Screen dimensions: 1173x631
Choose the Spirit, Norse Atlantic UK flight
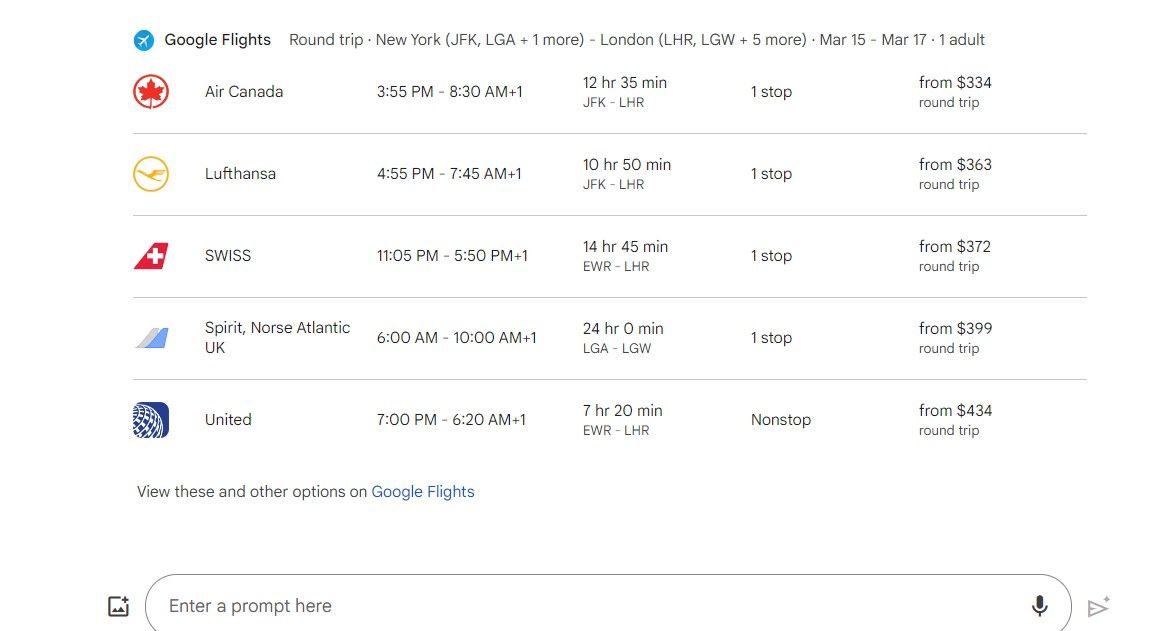pos(610,338)
